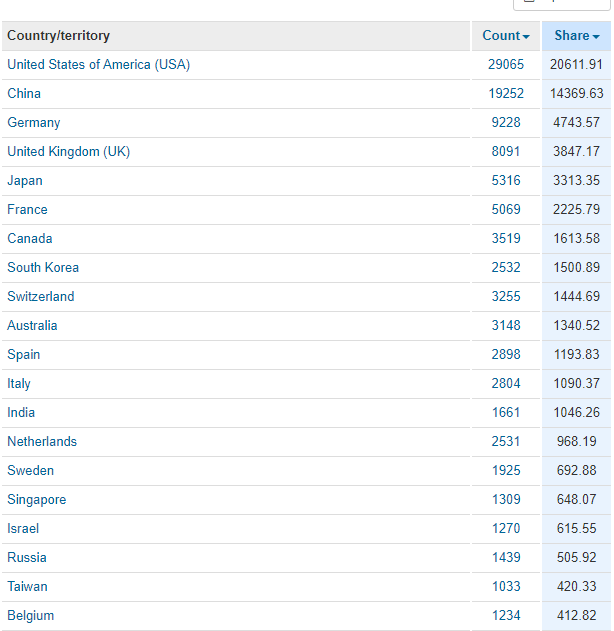Open the Japan link
The image size is (614, 631).
[25, 181]
